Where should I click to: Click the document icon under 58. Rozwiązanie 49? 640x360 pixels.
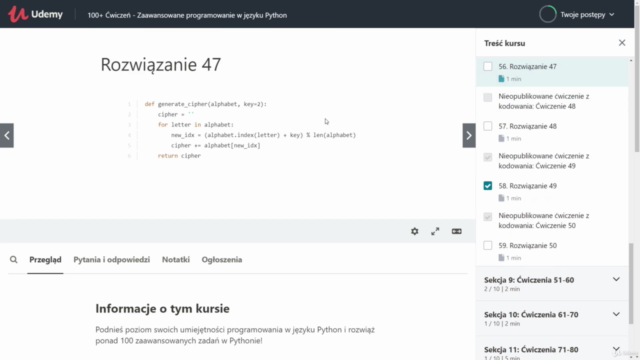click(501, 198)
